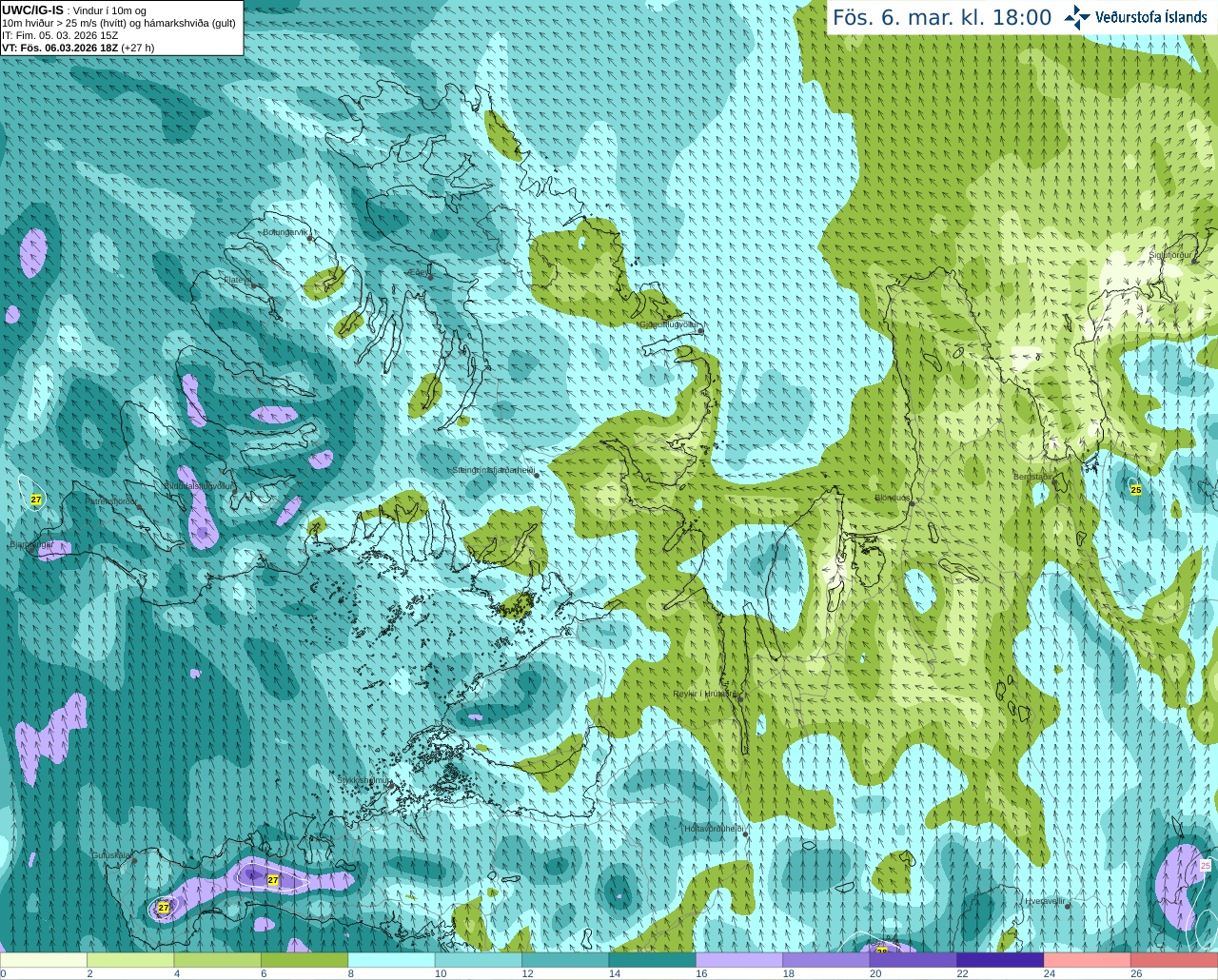Click the 6–8 m/s olive green legend swatch
Viewport: 1218px width, 980px height.
(304, 960)
